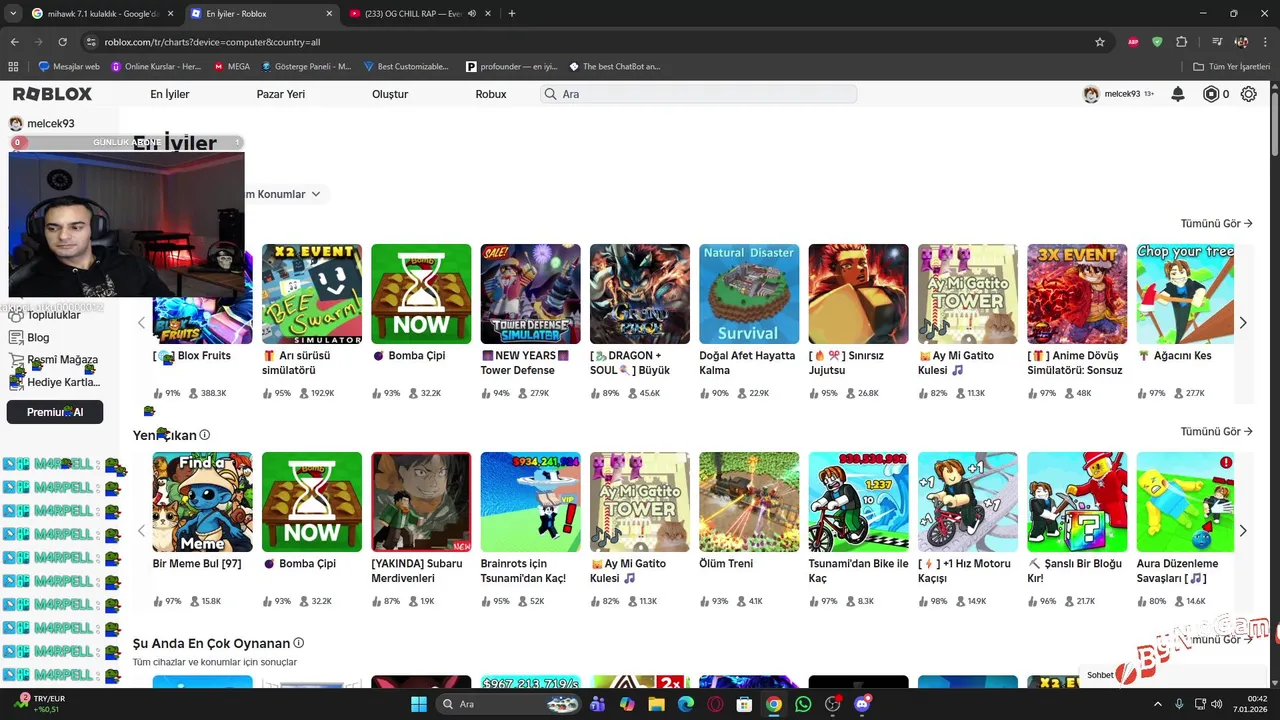Screen dimensions: 1280x720
Task: Click Tümünü Gör for Yeni Çıkan
Action: pyautogui.click(x=1216, y=432)
